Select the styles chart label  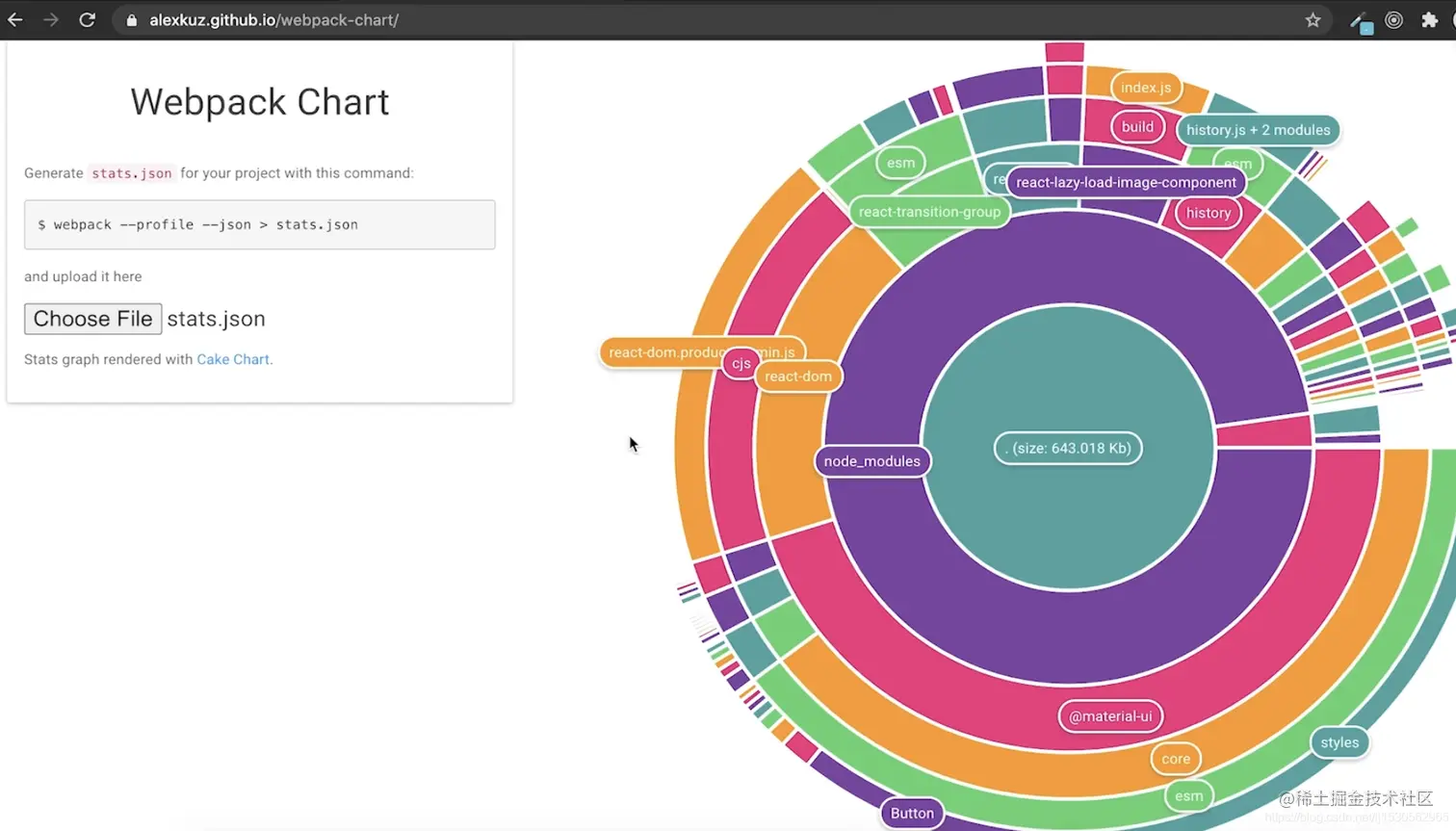click(1339, 742)
